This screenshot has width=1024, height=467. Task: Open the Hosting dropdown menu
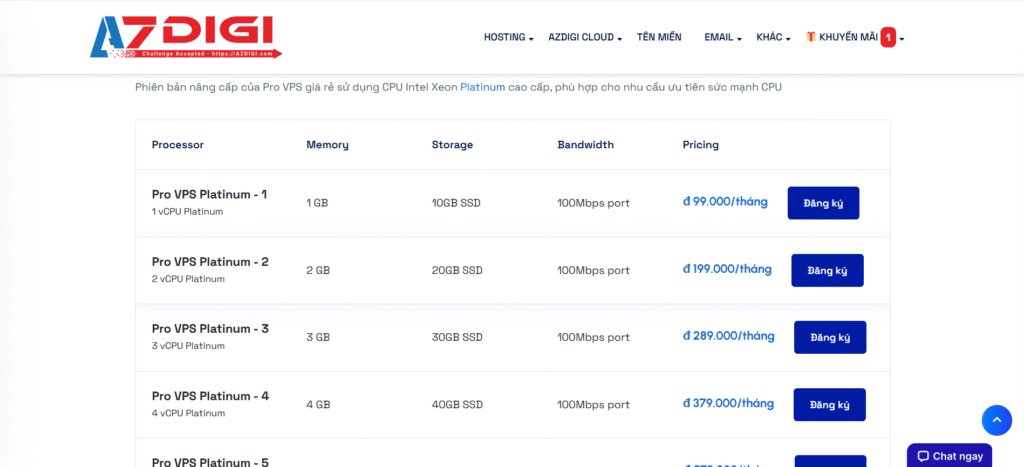(508, 37)
